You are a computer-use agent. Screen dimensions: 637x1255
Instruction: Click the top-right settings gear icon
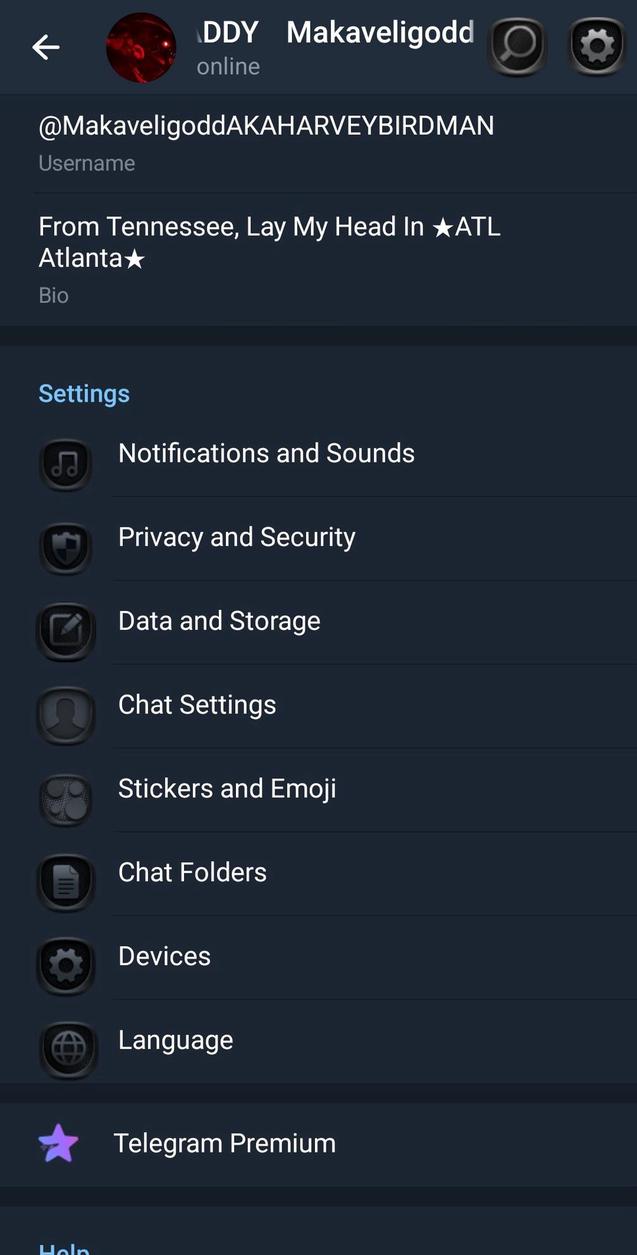596,44
